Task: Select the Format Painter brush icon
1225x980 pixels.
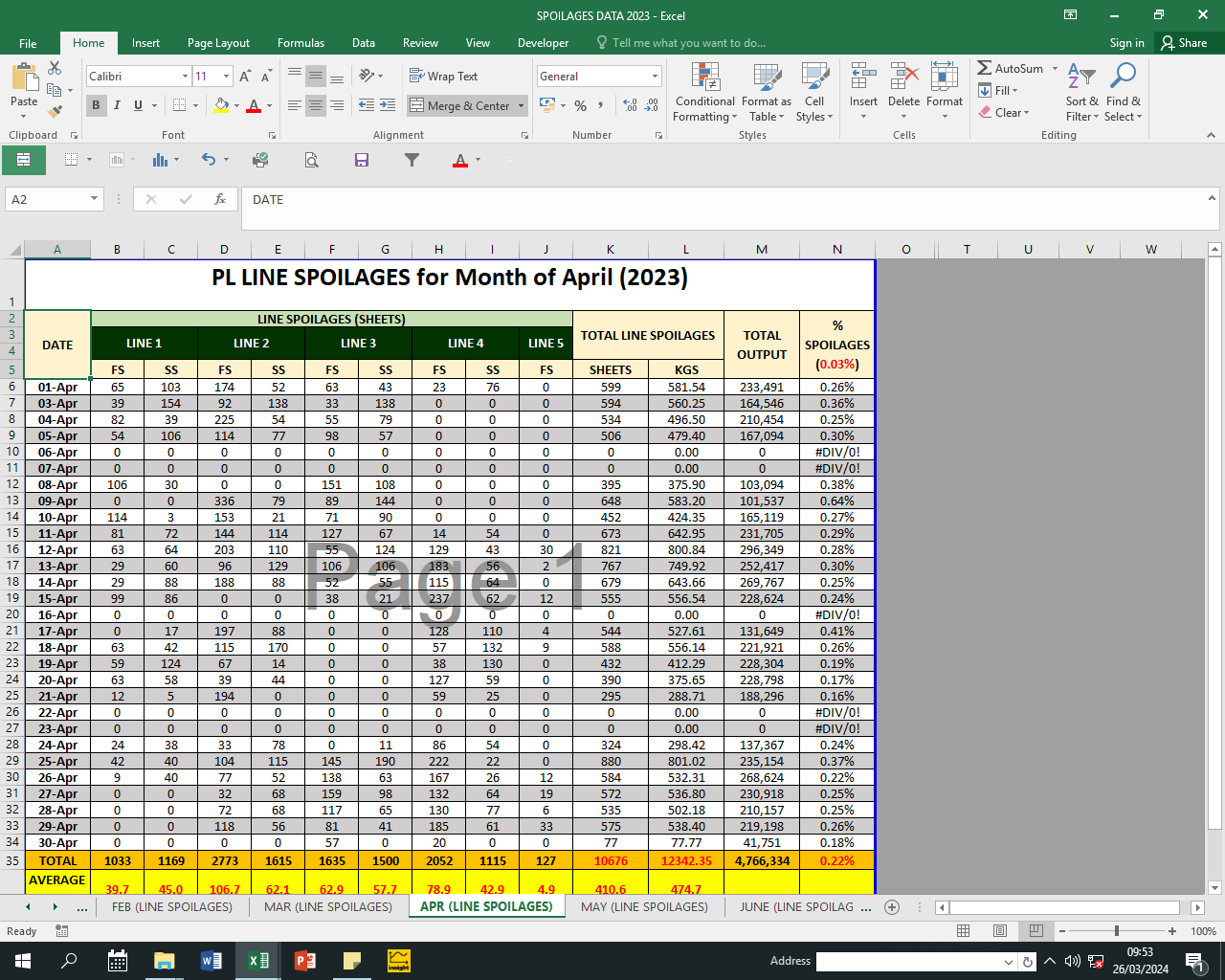Action: pos(55,112)
